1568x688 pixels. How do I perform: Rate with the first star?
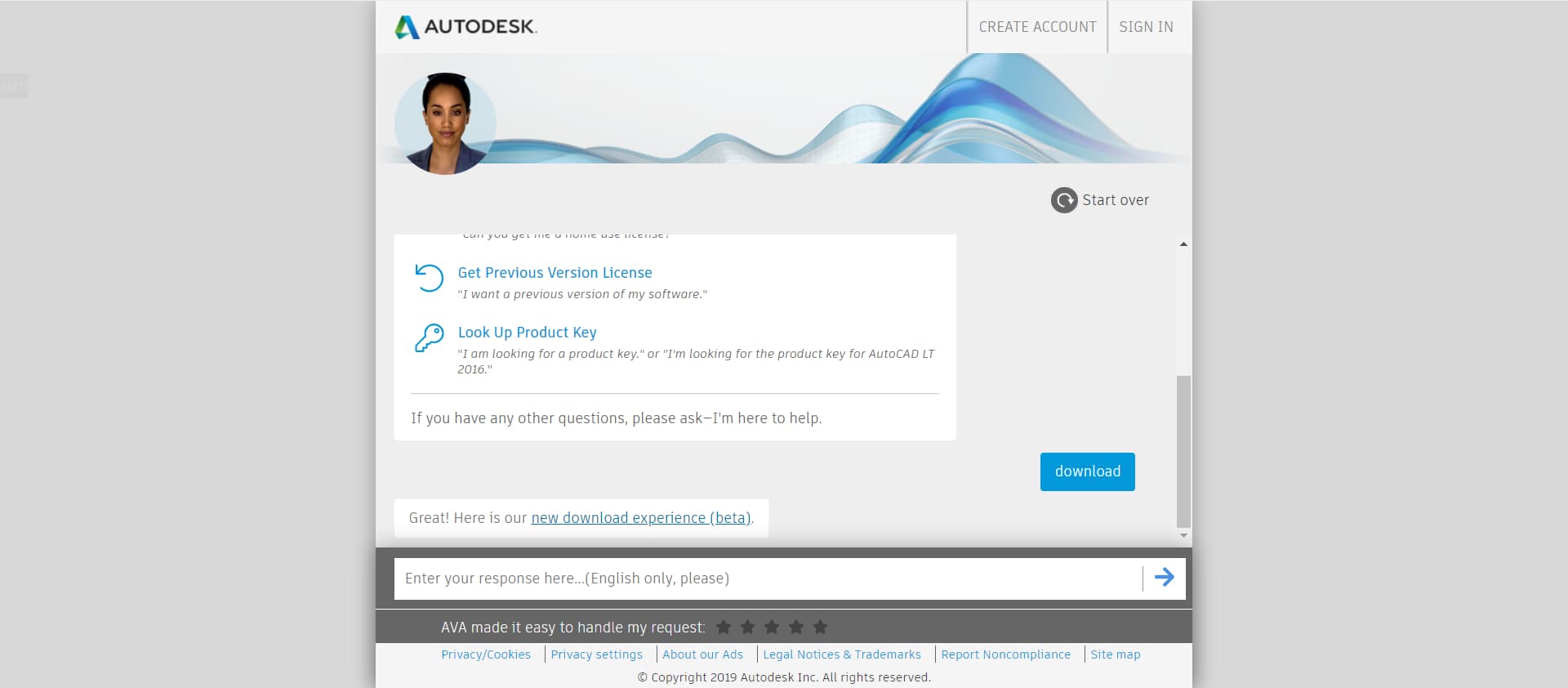pos(724,627)
